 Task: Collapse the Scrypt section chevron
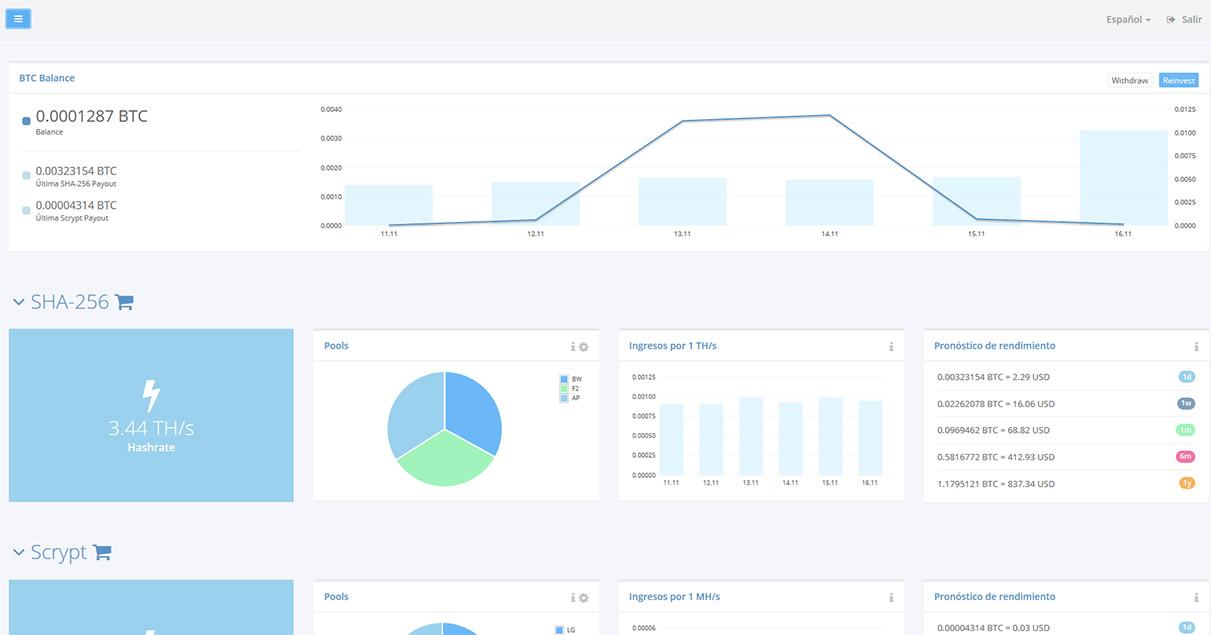19,552
